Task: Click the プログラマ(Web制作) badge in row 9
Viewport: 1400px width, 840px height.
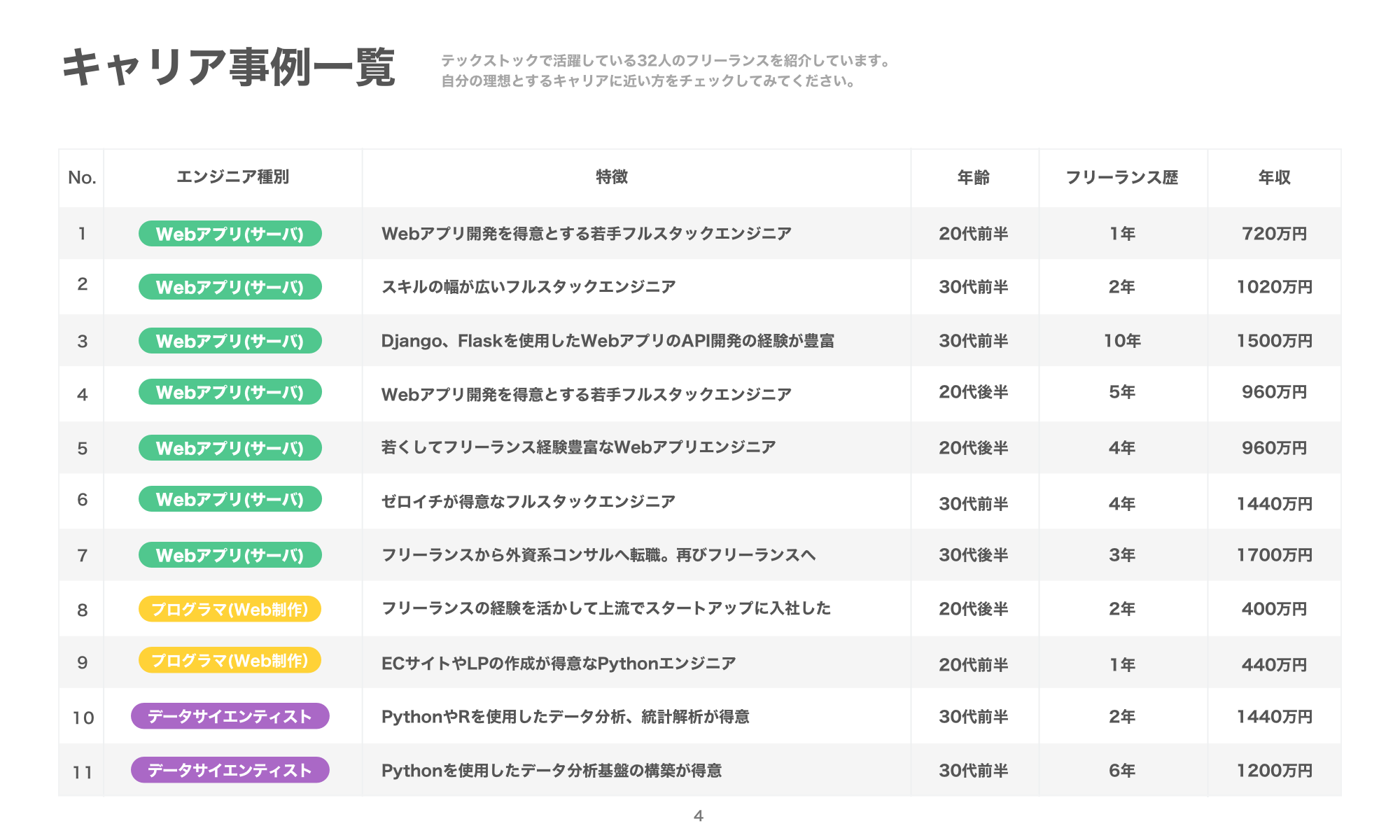Action: click(x=230, y=660)
